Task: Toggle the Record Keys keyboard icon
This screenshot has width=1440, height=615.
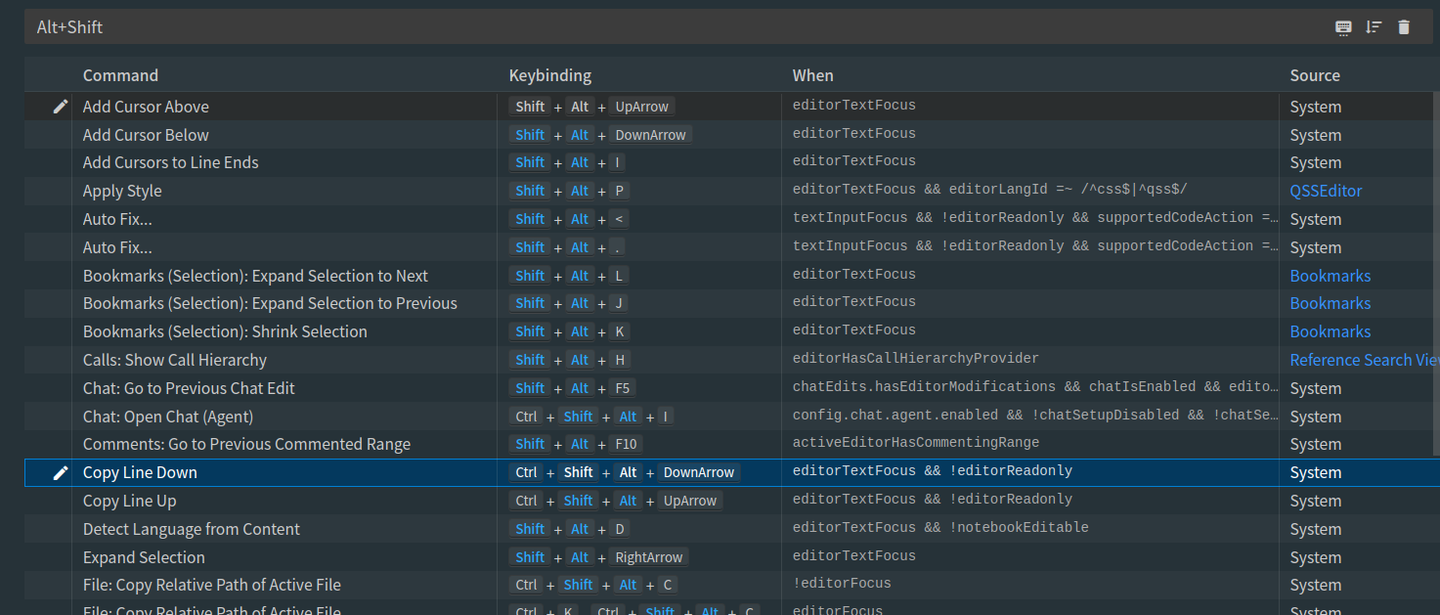Action: [x=1343, y=27]
